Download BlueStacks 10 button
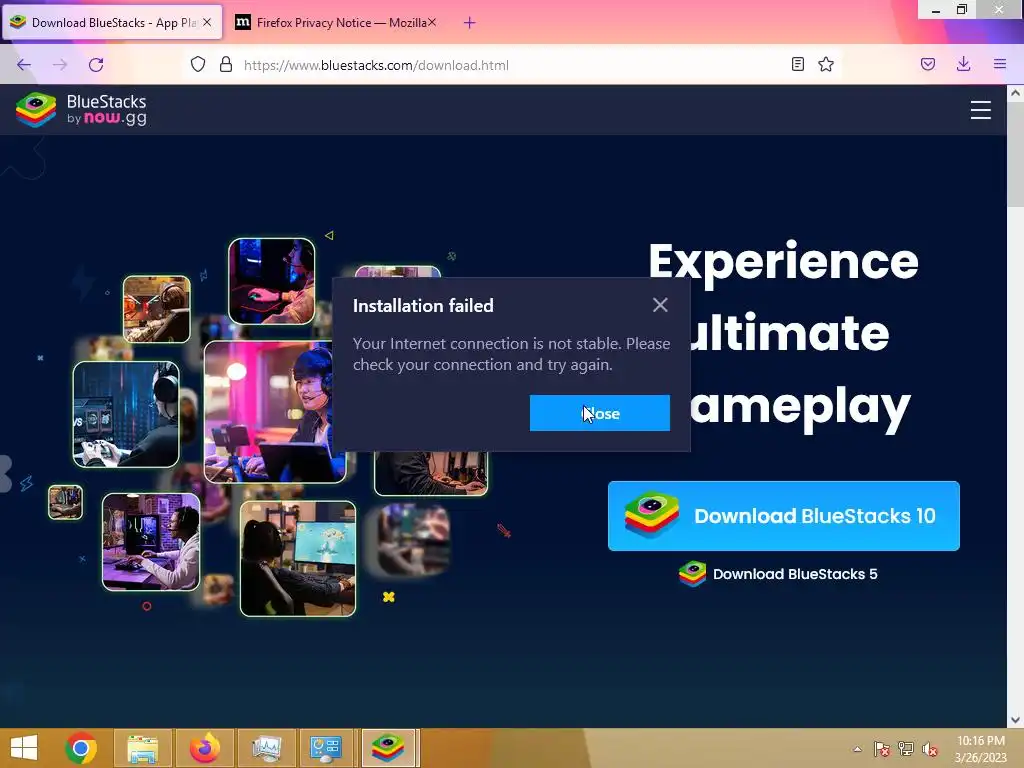Viewport: 1024px width, 768px height. point(784,516)
